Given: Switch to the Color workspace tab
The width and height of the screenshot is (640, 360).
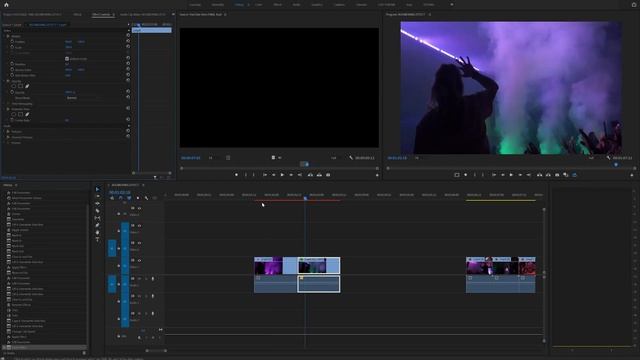Looking at the screenshot, I should click(x=259, y=4).
